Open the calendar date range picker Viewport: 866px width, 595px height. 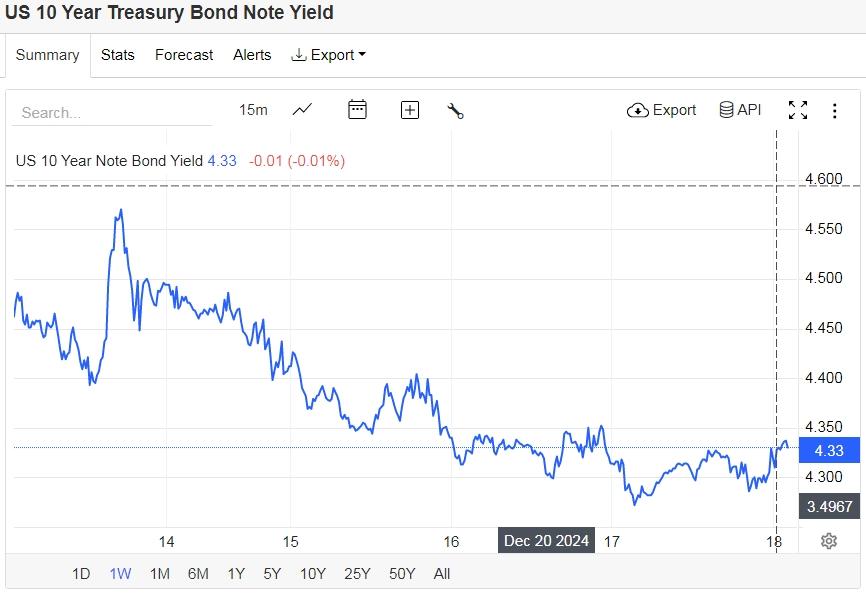[357, 110]
